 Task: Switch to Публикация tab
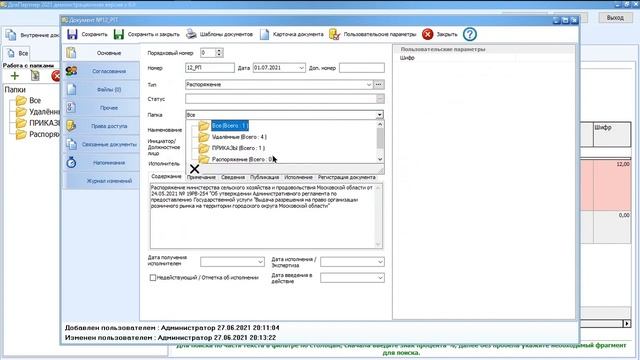264,177
